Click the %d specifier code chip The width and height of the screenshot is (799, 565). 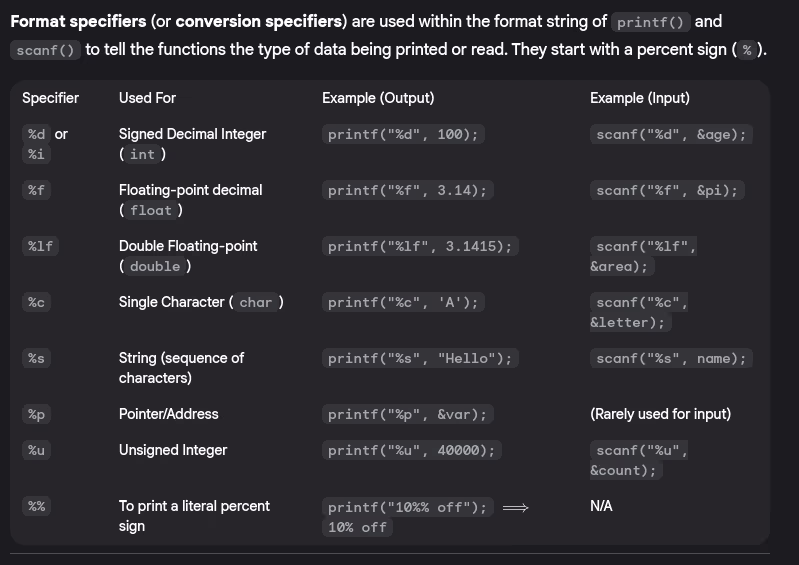coord(37,134)
